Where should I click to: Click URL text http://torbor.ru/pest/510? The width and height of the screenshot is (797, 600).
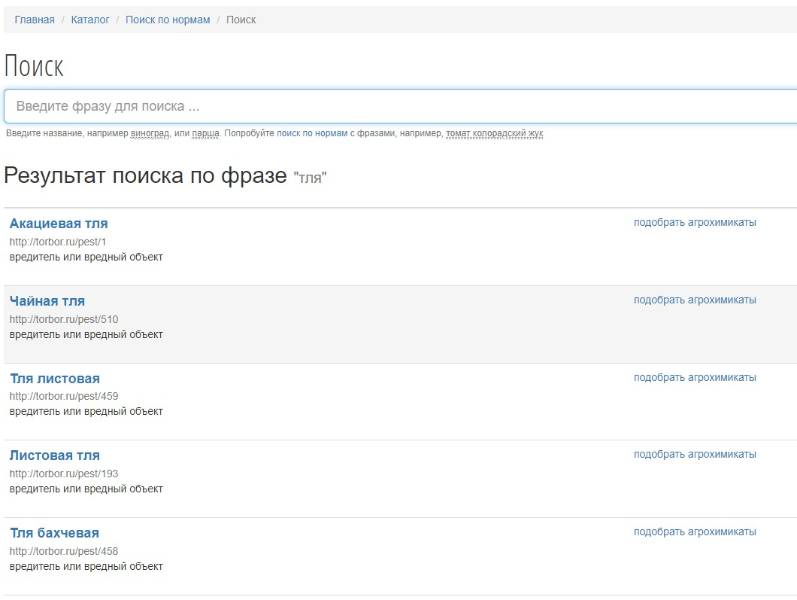coord(64,319)
